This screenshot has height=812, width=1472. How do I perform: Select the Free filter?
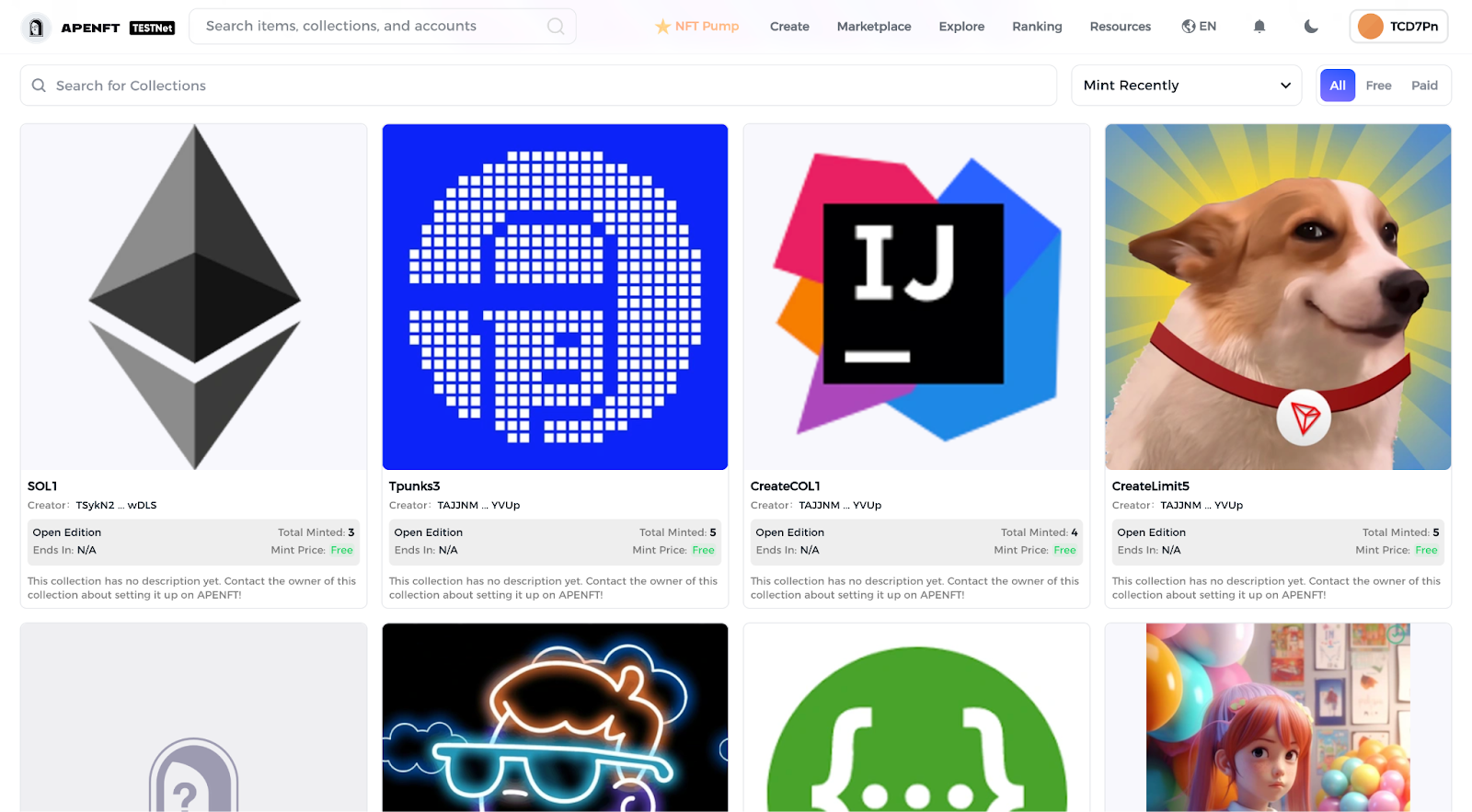point(1378,86)
